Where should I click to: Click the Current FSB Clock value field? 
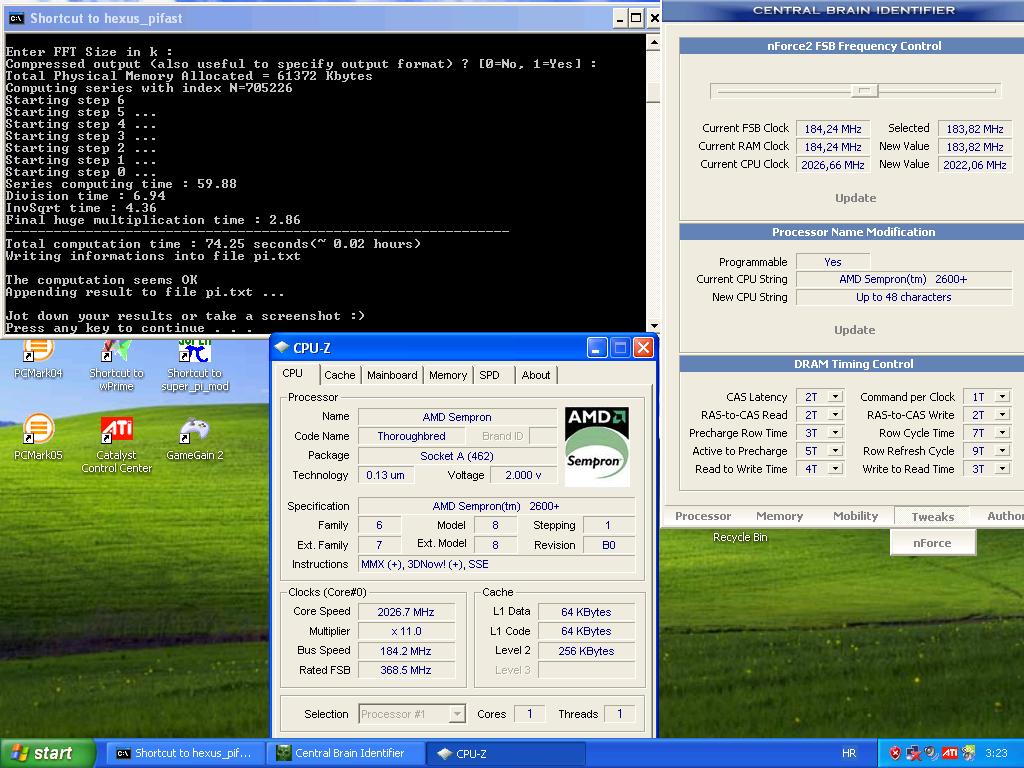tap(833, 129)
